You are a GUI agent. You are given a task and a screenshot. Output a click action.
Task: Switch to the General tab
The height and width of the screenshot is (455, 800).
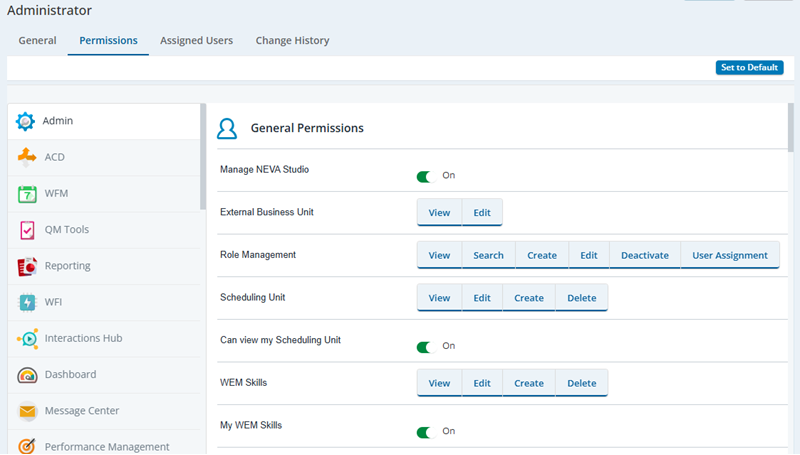coord(37,41)
